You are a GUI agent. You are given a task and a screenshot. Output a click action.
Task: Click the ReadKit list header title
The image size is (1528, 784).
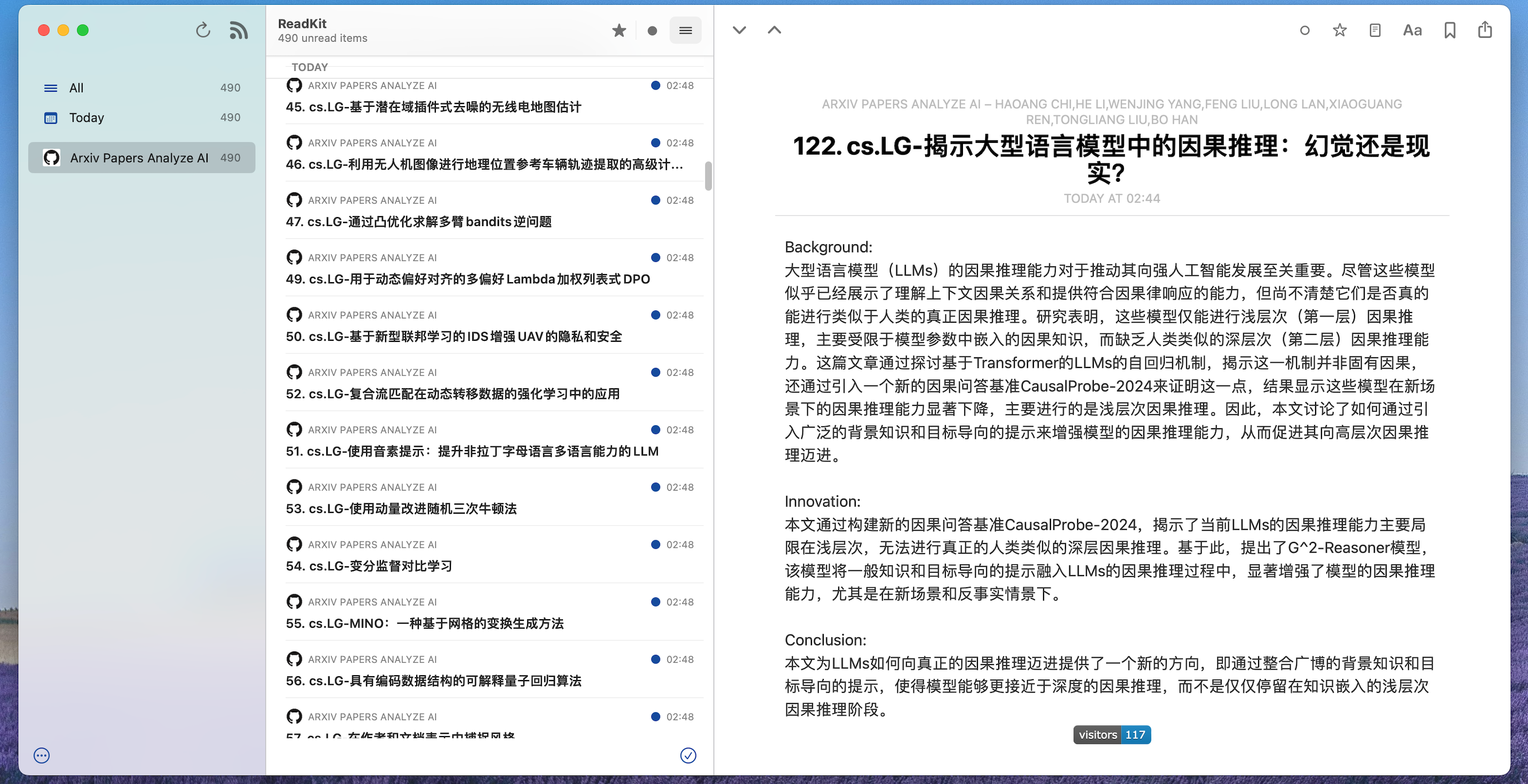[x=302, y=23]
